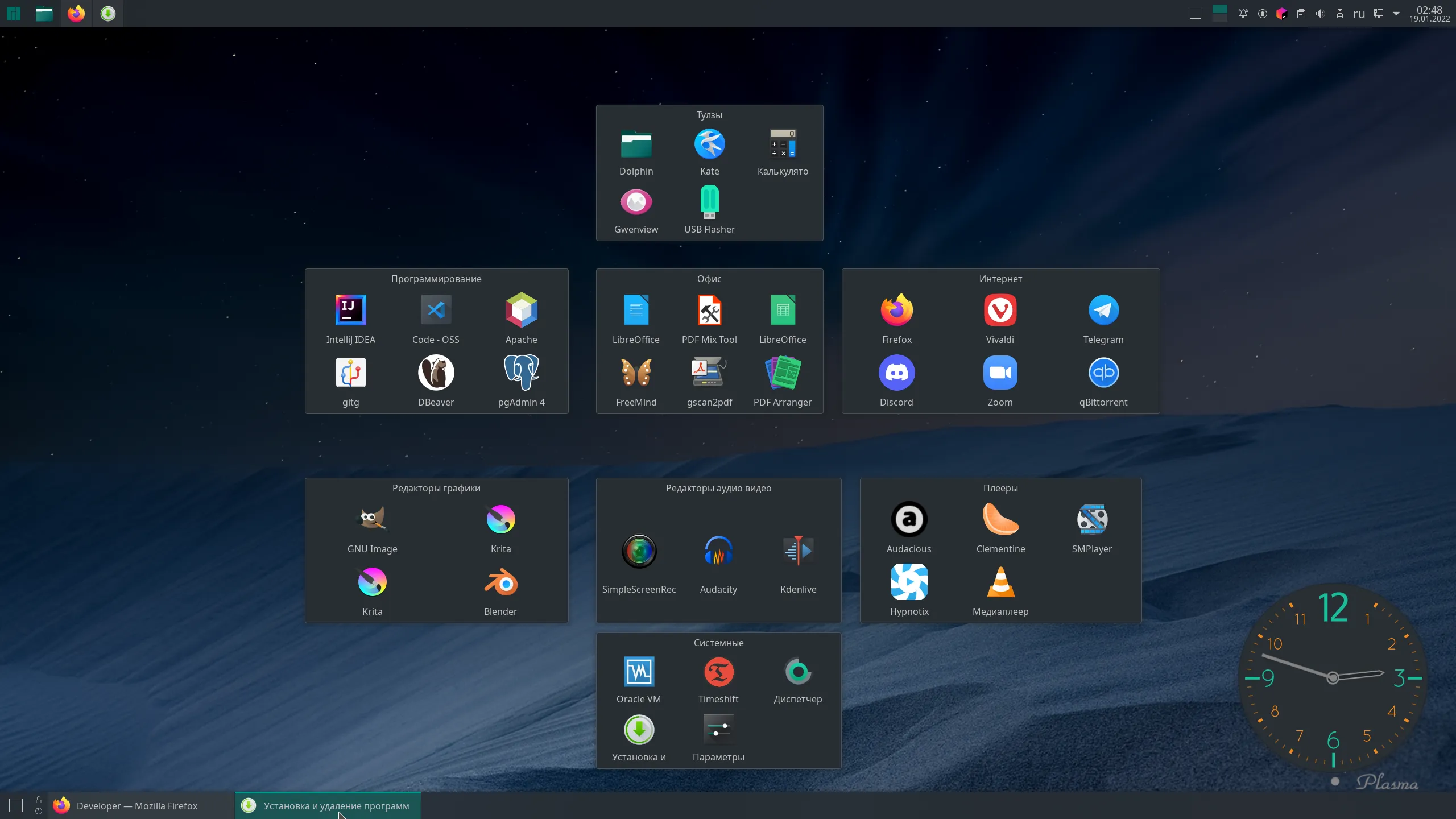The image size is (1456, 819).
Task: Open the removable USB devices tray icon
Action: [1340, 14]
